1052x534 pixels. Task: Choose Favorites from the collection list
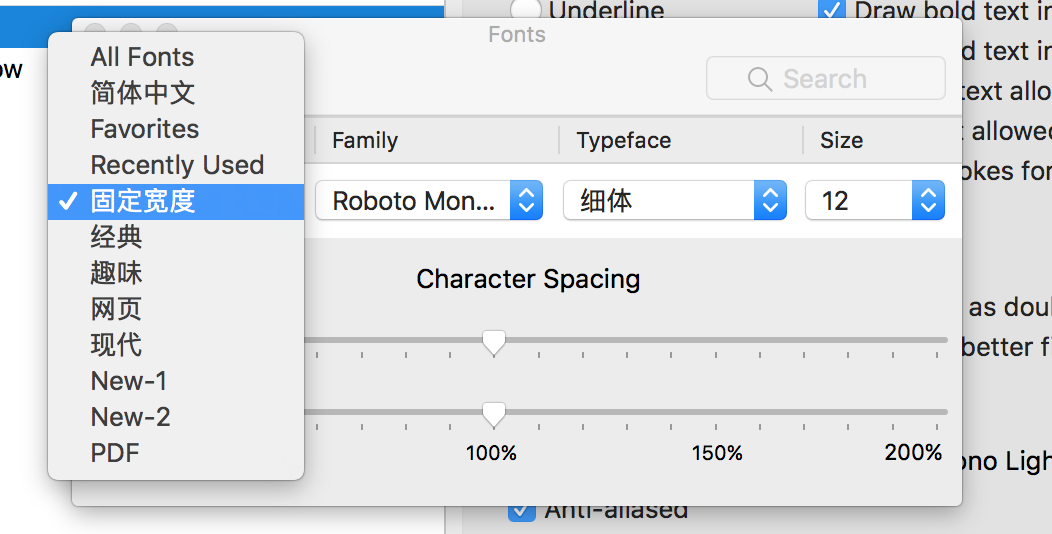click(145, 129)
